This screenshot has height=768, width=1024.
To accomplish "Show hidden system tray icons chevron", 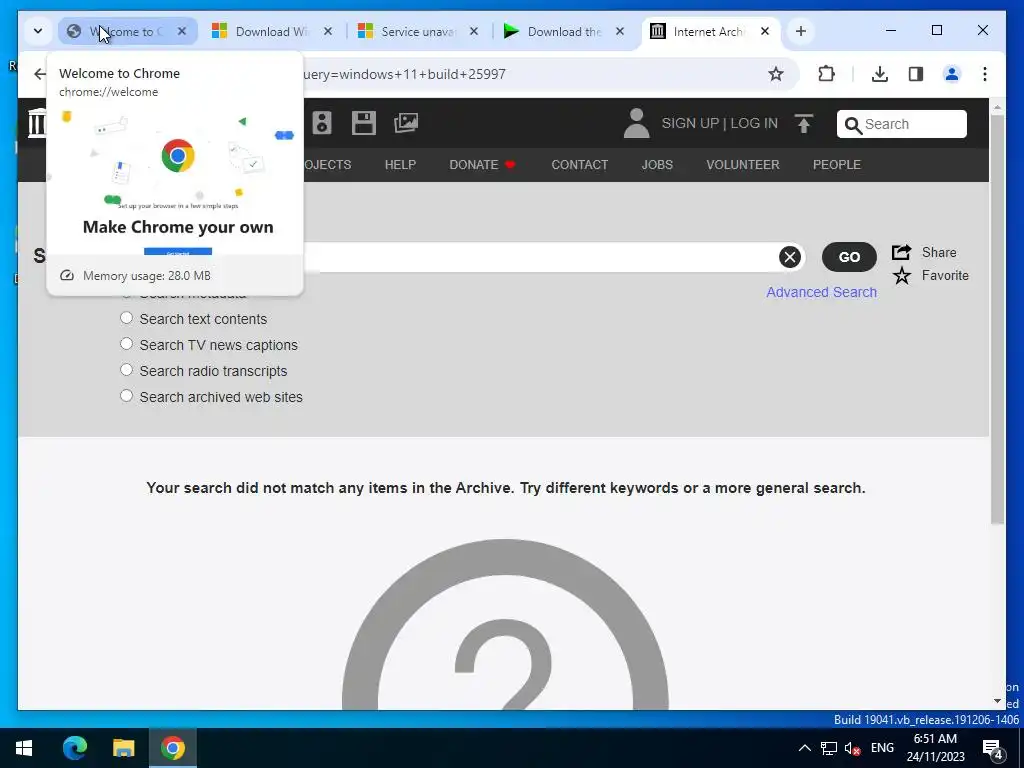I will coord(805,748).
